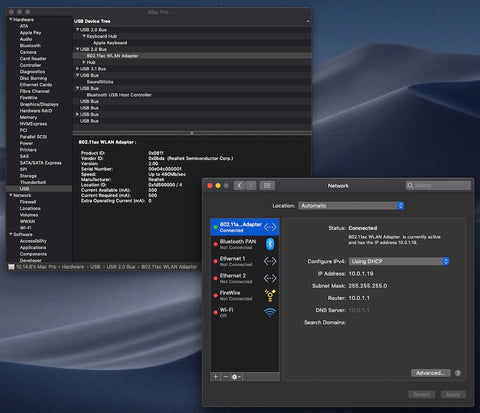
Task: Click the computer icon in path bar
Action: (11, 267)
